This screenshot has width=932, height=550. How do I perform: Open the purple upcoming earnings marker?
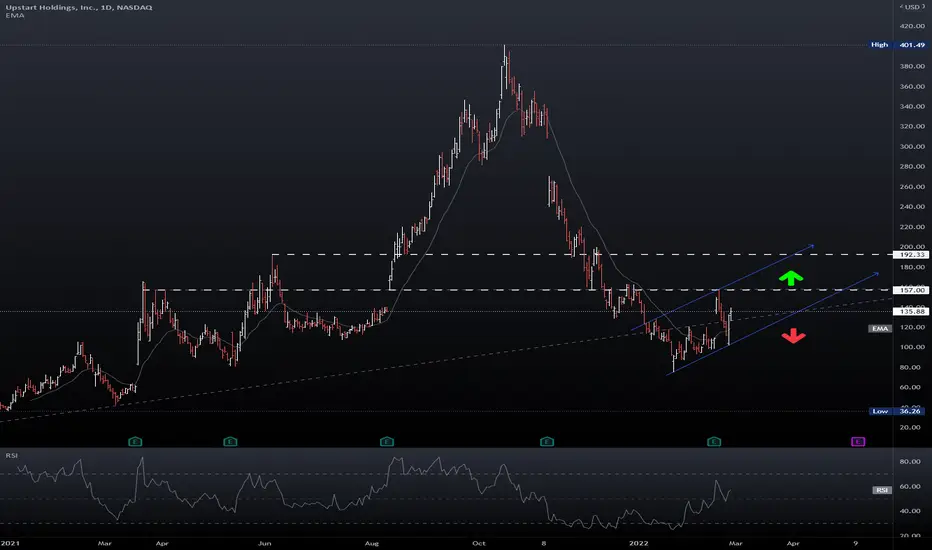point(858,441)
